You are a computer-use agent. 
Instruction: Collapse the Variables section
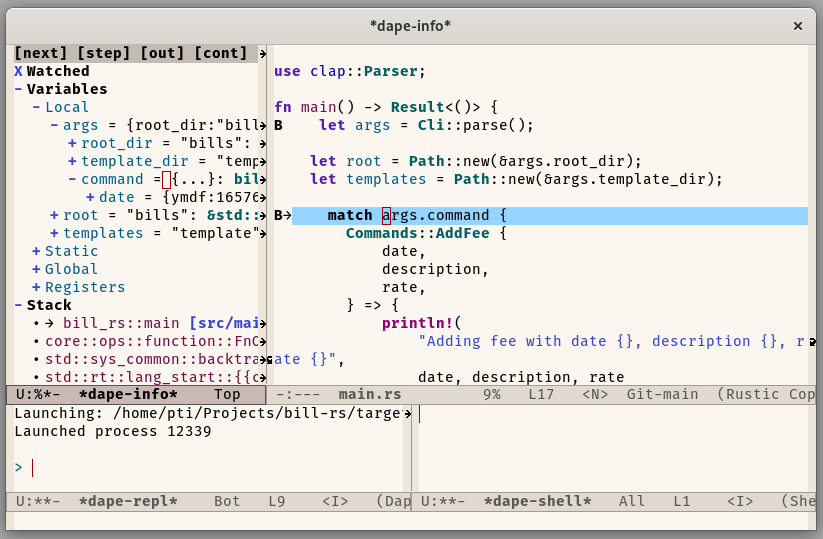18,89
